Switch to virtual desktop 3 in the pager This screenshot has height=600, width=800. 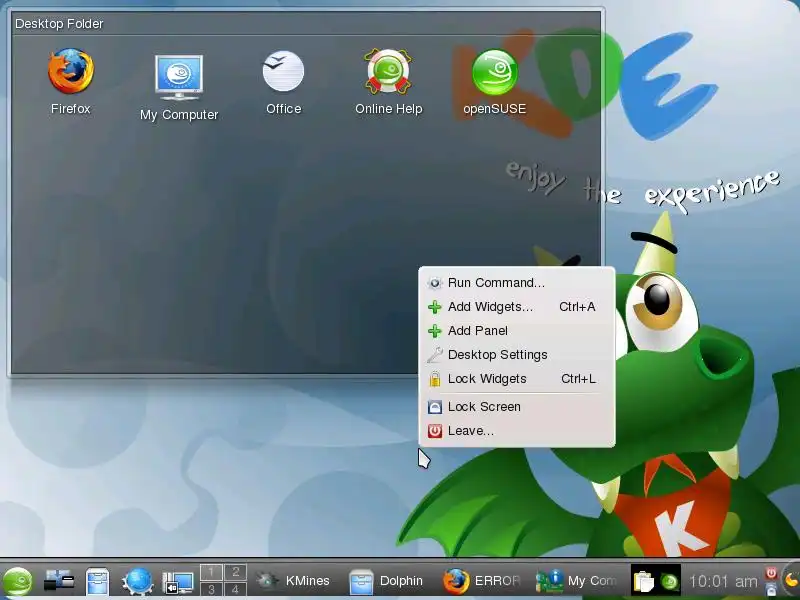211,589
